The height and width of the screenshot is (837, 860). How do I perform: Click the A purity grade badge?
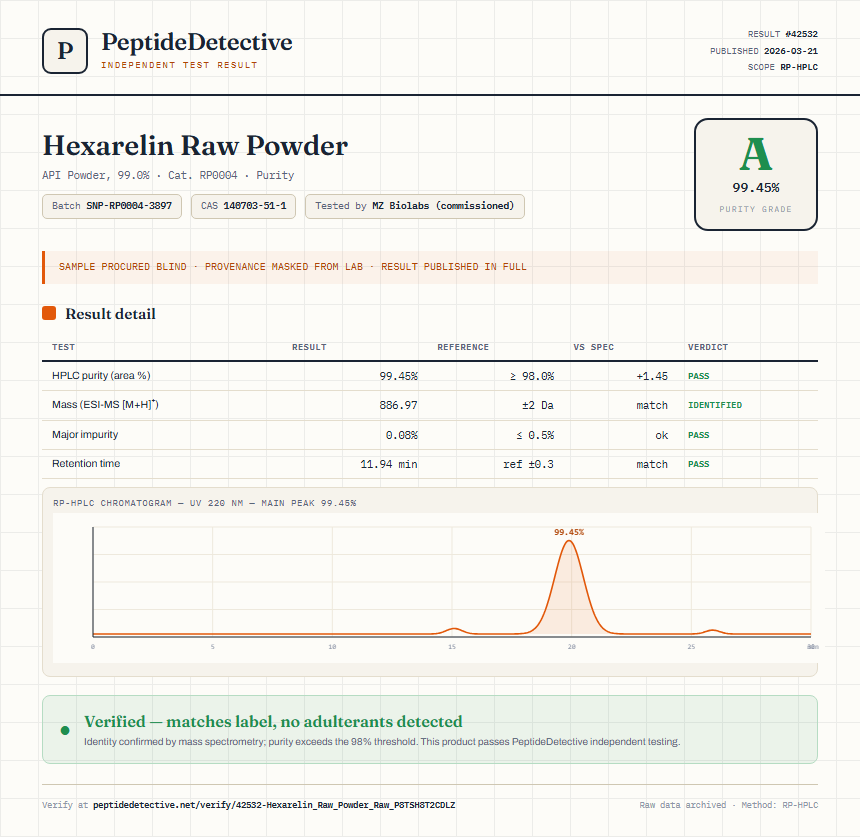tap(756, 174)
